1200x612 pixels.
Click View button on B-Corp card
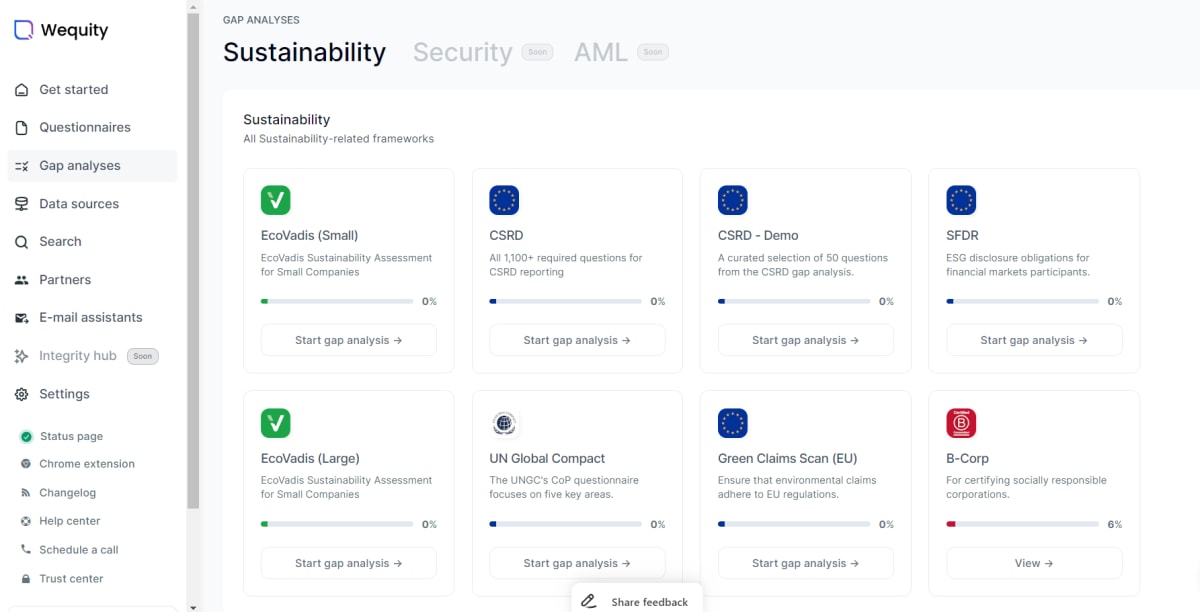(1034, 563)
